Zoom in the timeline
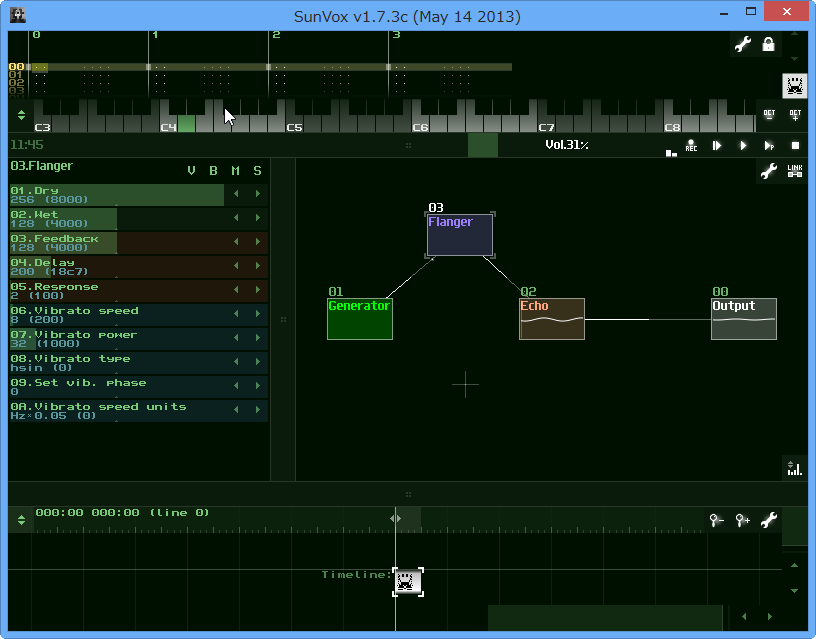The height and width of the screenshot is (639, 816). (743, 520)
